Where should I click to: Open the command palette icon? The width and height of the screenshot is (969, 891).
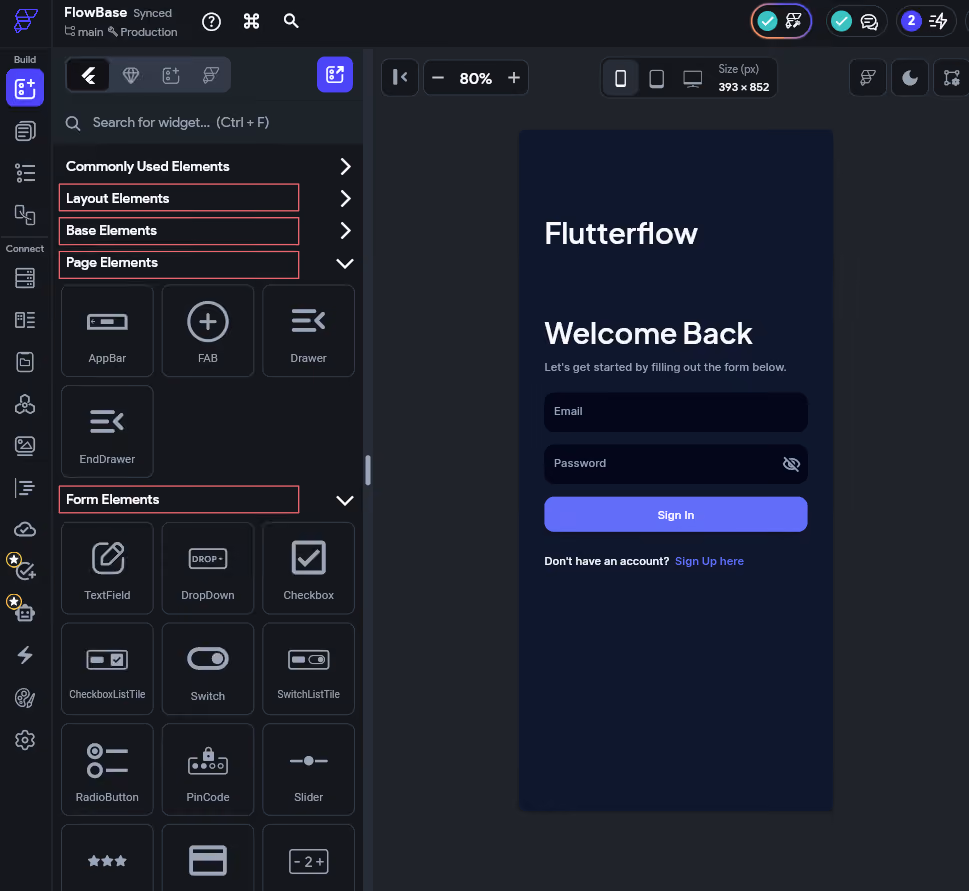pos(252,22)
